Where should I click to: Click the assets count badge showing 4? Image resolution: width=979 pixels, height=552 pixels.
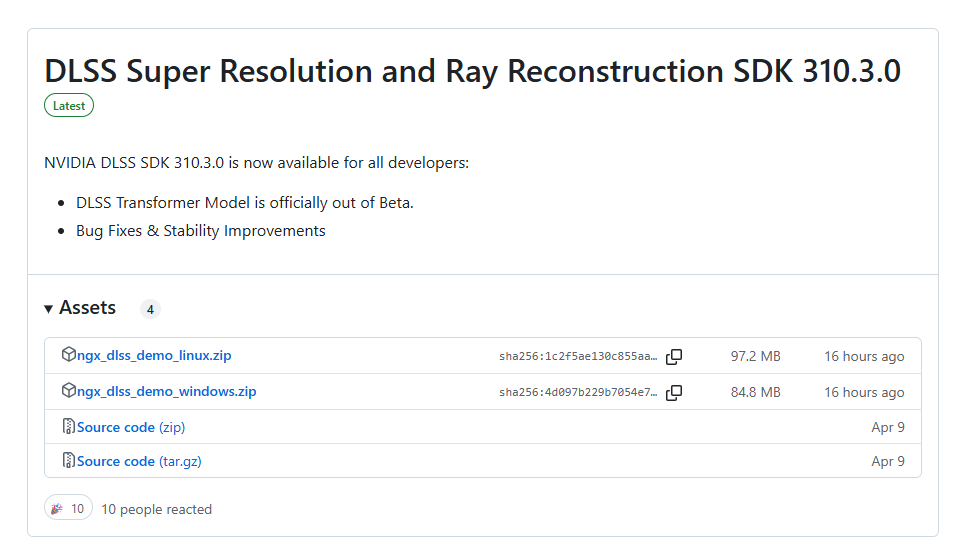[x=150, y=309]
